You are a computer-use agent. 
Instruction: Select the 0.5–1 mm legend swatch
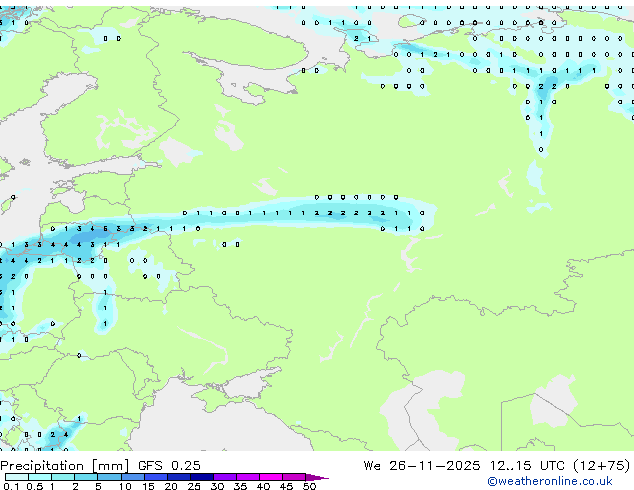coord(40,477)
